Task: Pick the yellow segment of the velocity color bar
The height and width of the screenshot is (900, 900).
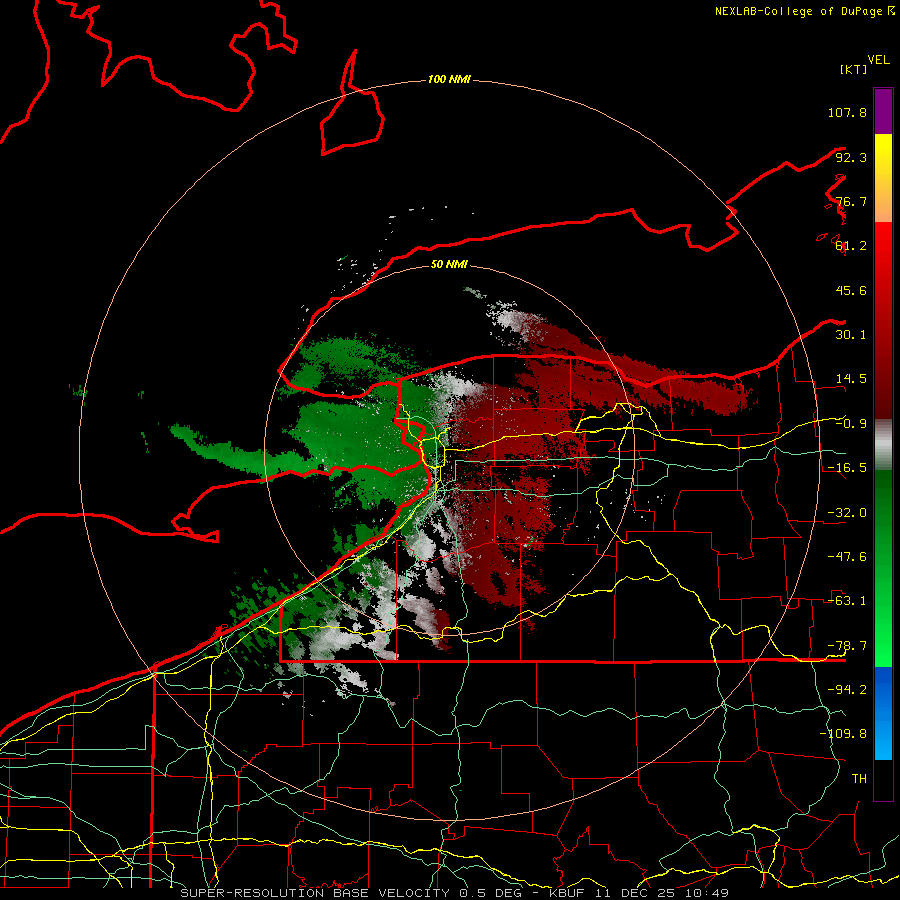Action: [x=883, y=164]
